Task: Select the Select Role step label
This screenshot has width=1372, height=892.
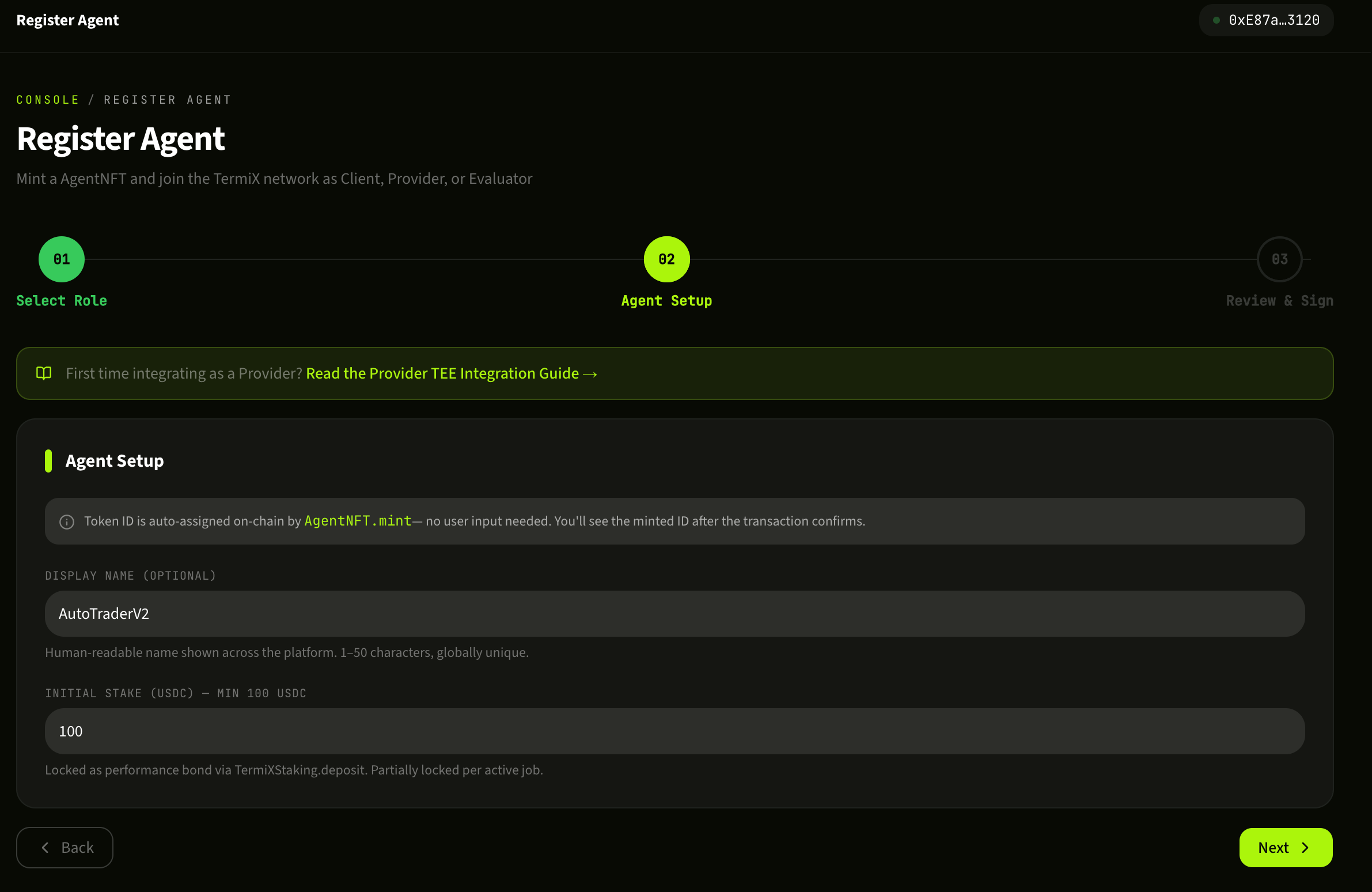Action: (x=62, y=301)
